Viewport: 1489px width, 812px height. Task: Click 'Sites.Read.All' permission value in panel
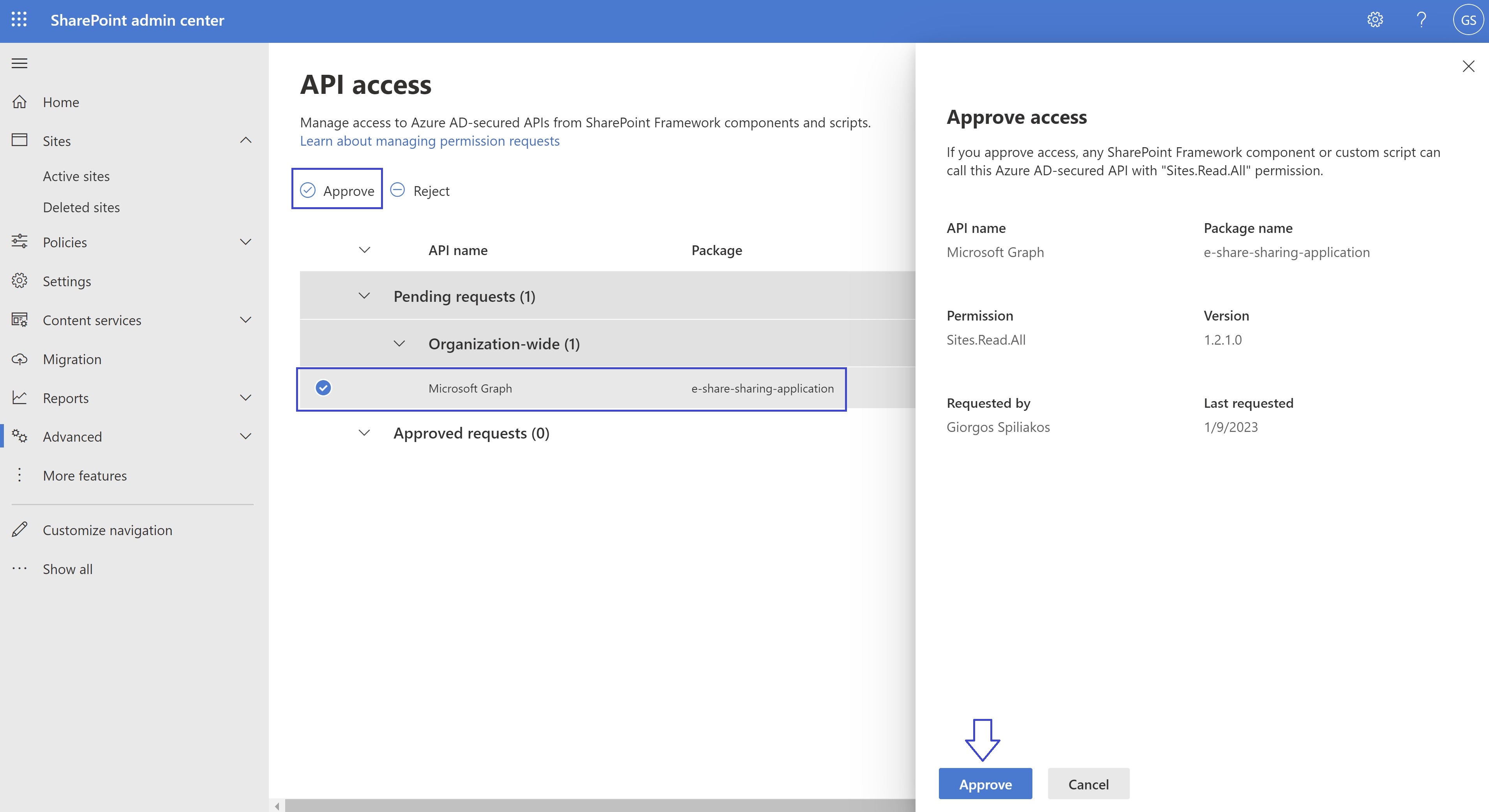tap(986, 340)
